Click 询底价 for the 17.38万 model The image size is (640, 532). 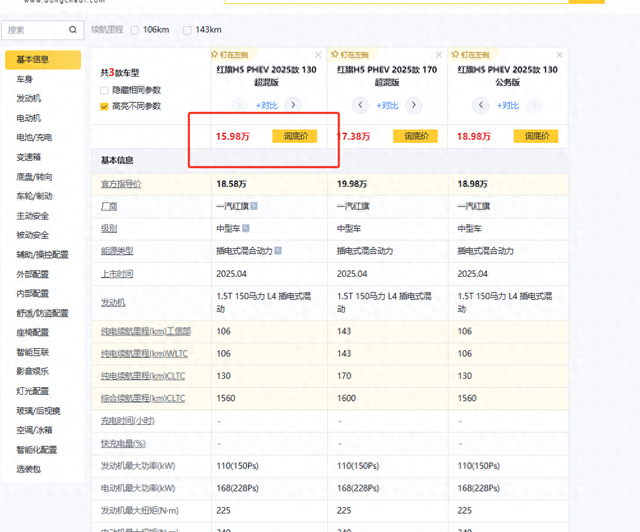415,136
